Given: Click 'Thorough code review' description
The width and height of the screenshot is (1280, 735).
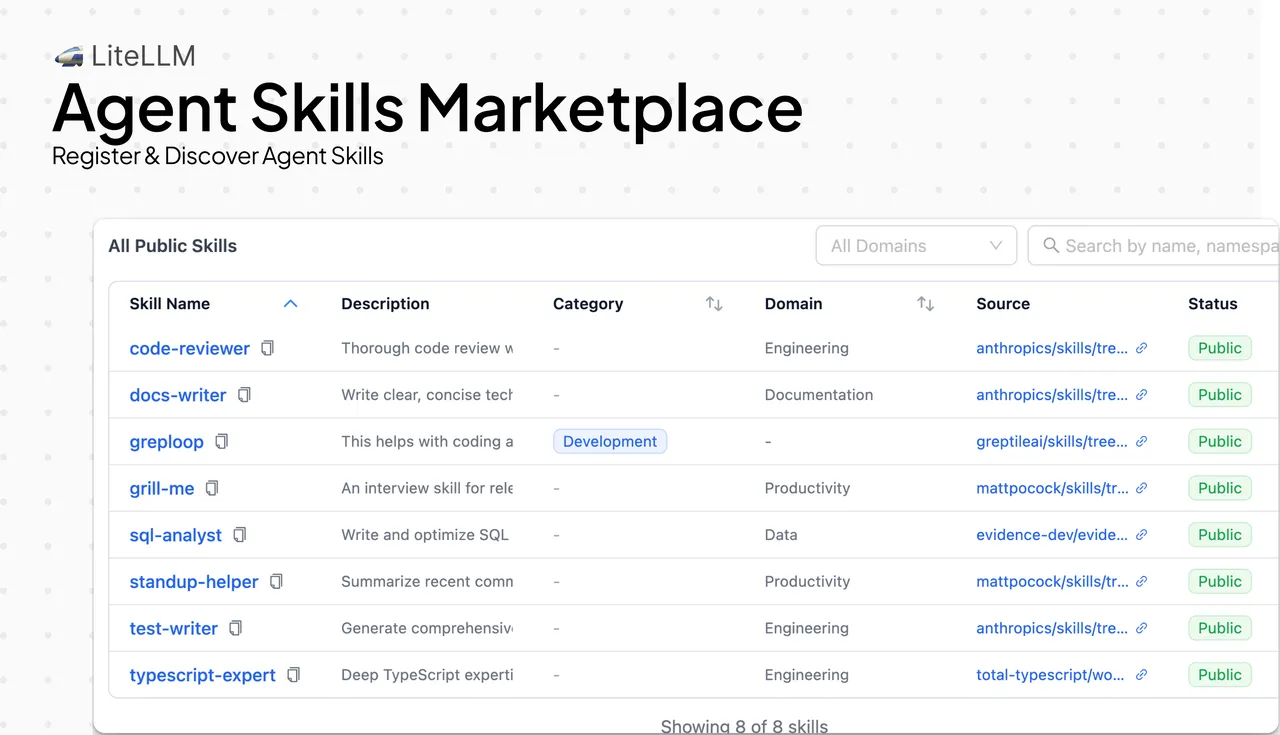Looking at the screenshot, I should click(x=427, y=348).
